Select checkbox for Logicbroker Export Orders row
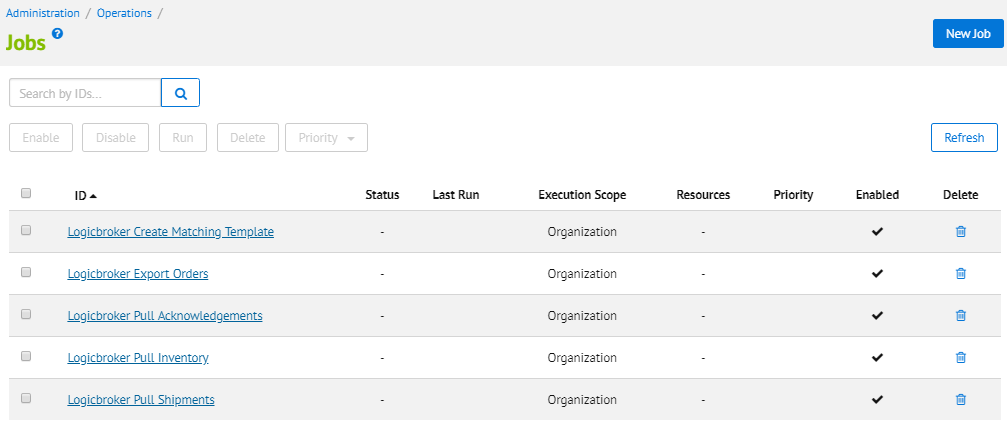 coord(26,272)
